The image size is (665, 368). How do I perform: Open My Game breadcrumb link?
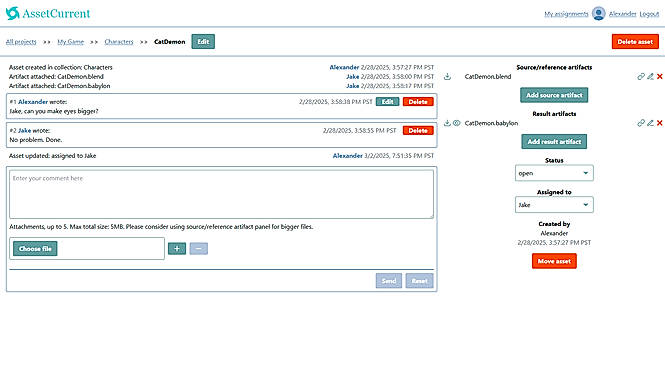coord(70,42)
